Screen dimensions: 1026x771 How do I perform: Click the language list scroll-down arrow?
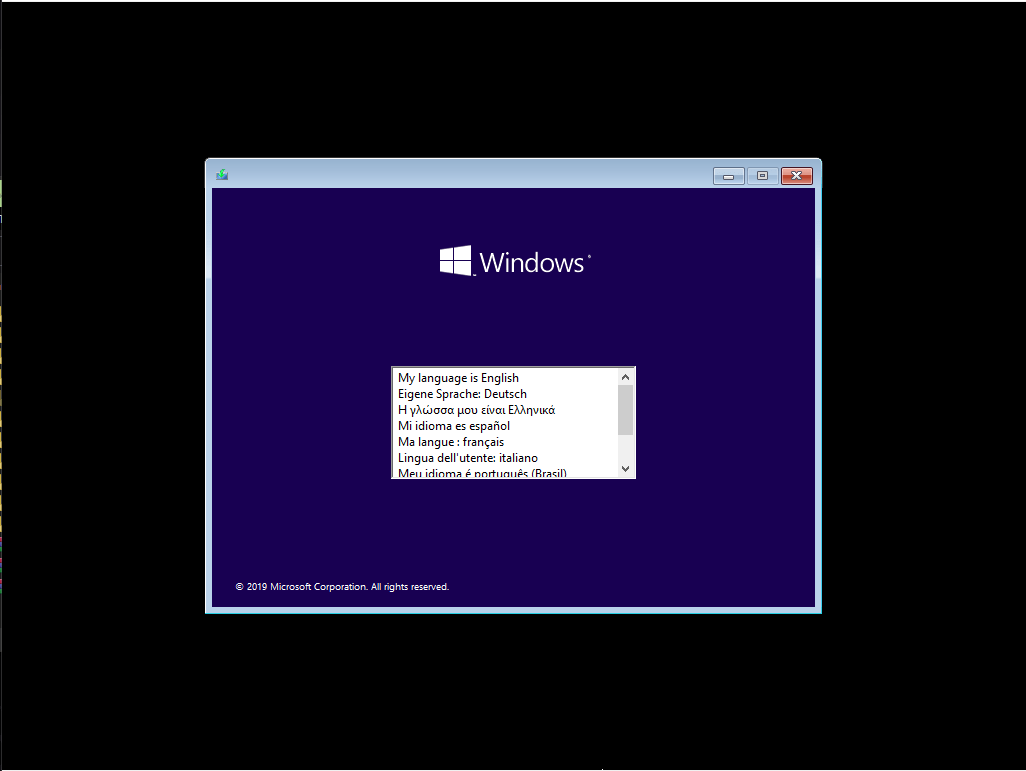626,469
